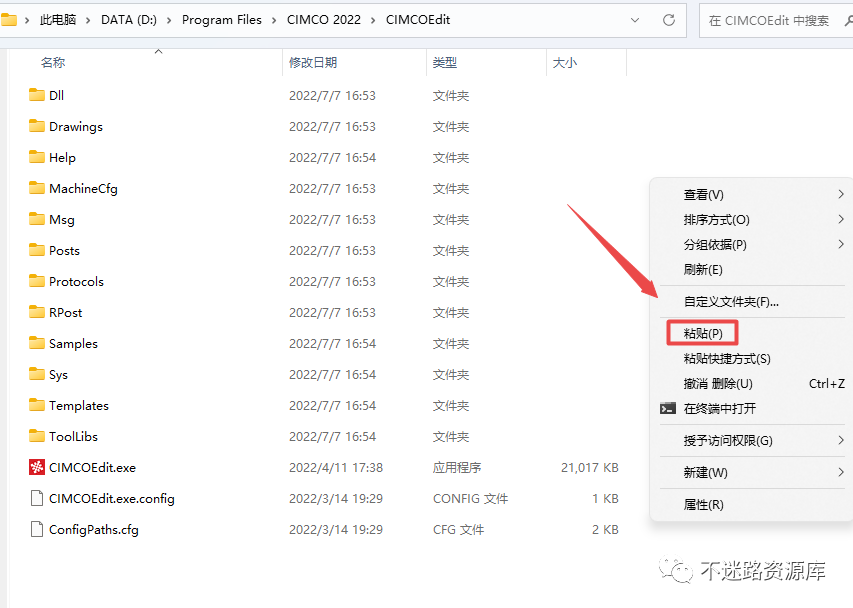Click the CIMCOEdit.exe.config file name
The image size is (853, 608).
[112, 499]
